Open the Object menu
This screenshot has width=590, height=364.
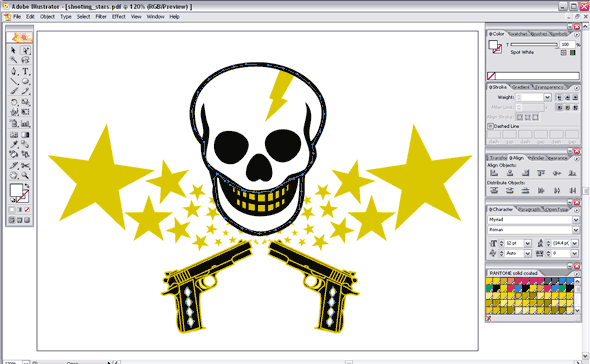click(47, 17)
